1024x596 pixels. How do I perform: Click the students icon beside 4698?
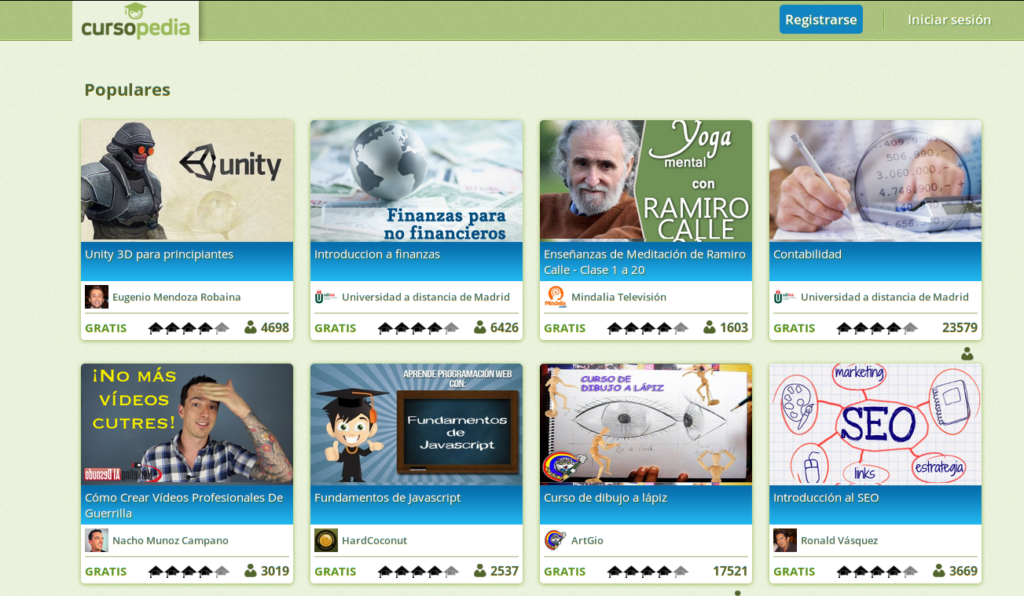250,327
